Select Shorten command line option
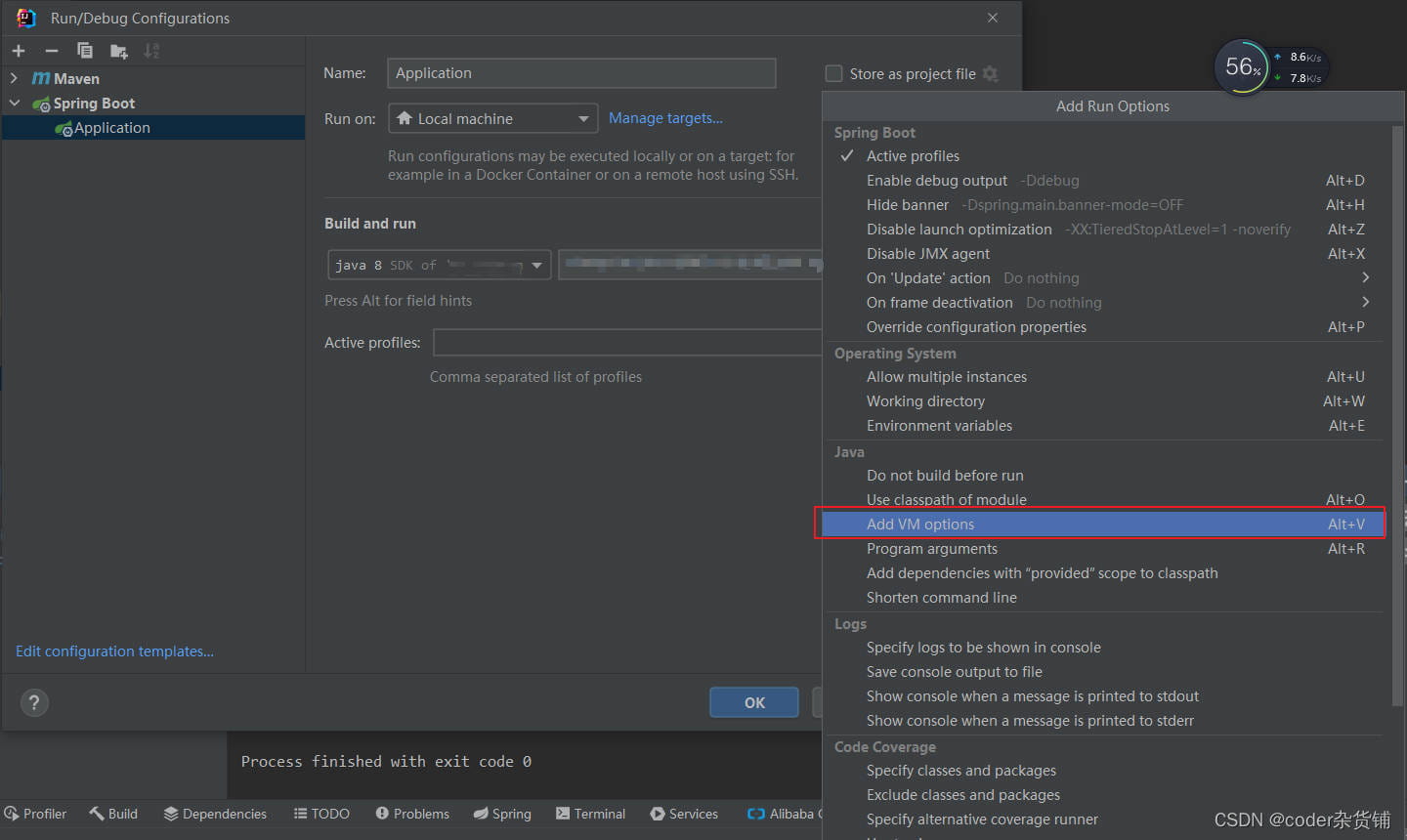 pyautogui.click(x=1102, y=598)
